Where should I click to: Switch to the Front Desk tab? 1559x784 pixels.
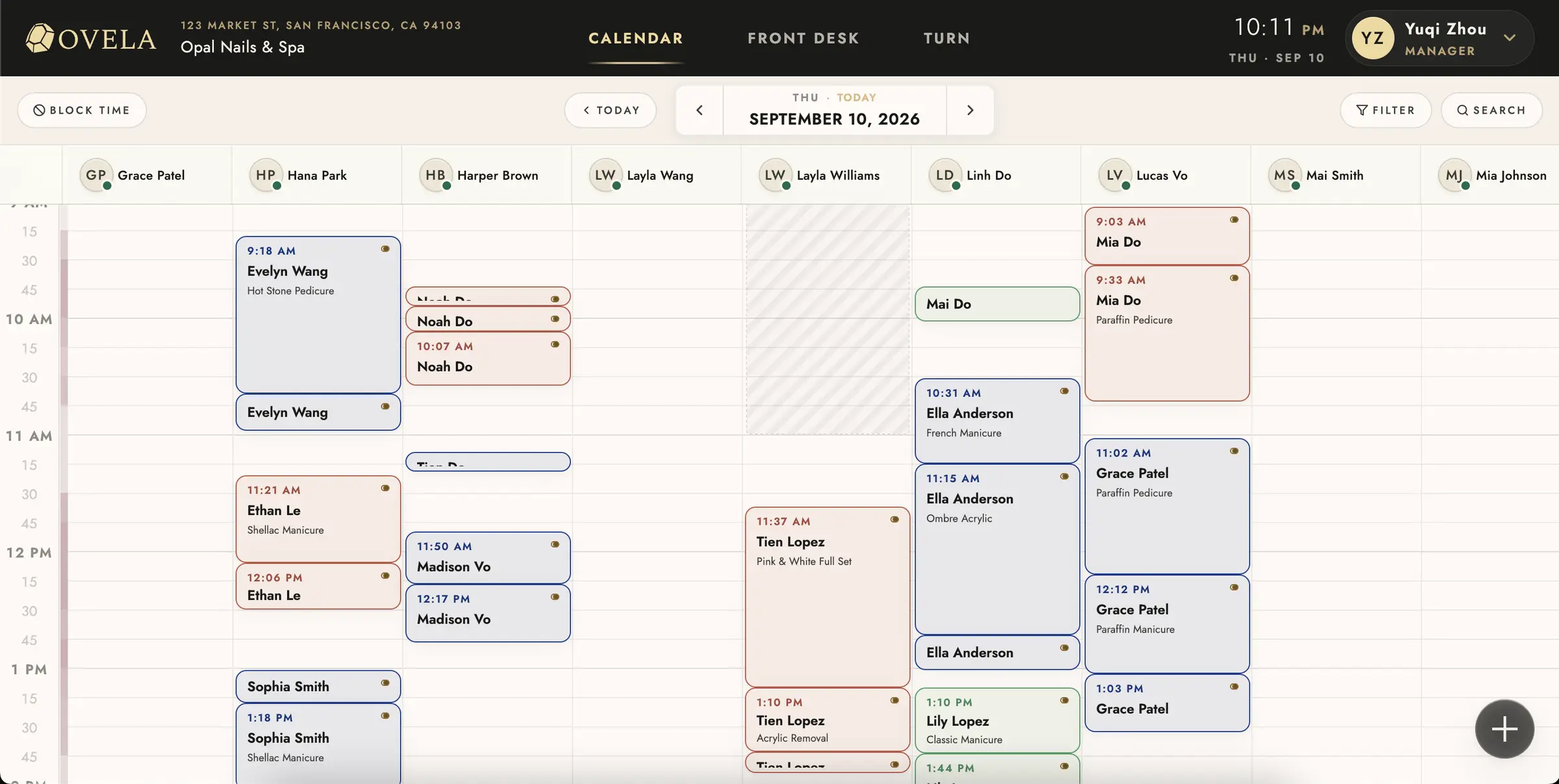[x=803, y=38]
